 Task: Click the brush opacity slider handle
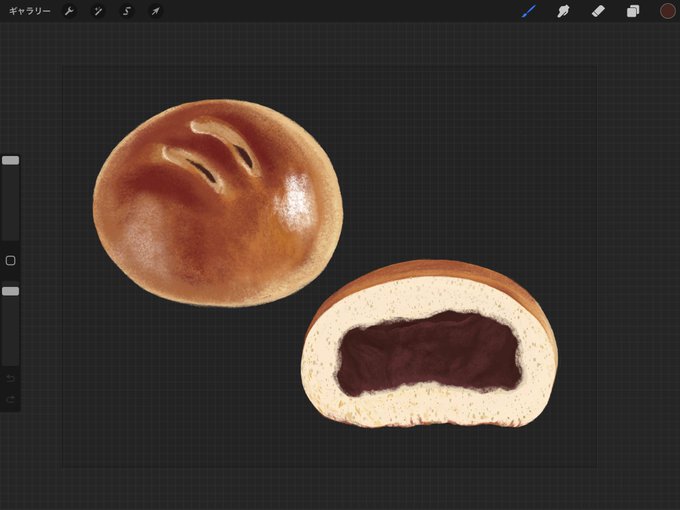(x=10, y=291)
